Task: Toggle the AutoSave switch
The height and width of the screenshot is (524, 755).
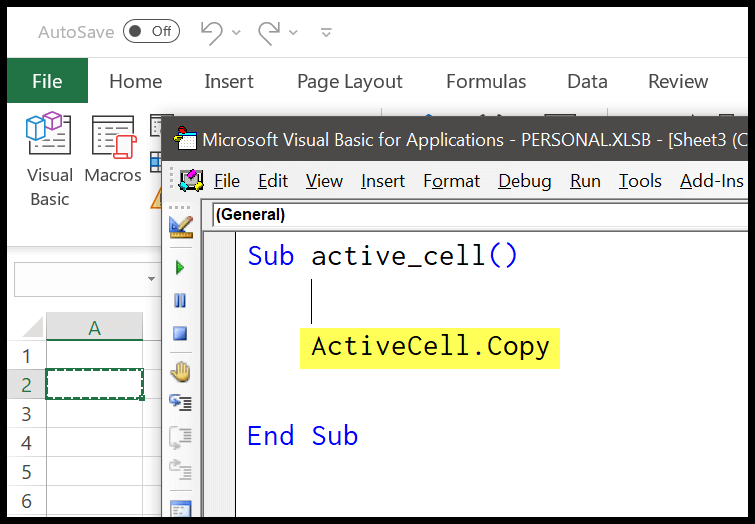Action: click(x=151, y=31)
